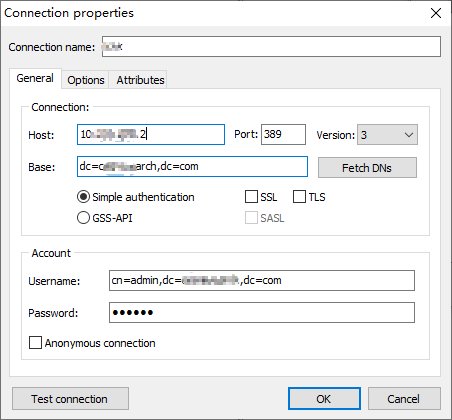Focus the Password input field
Screen dimensions: 452x420
(262, 313)
